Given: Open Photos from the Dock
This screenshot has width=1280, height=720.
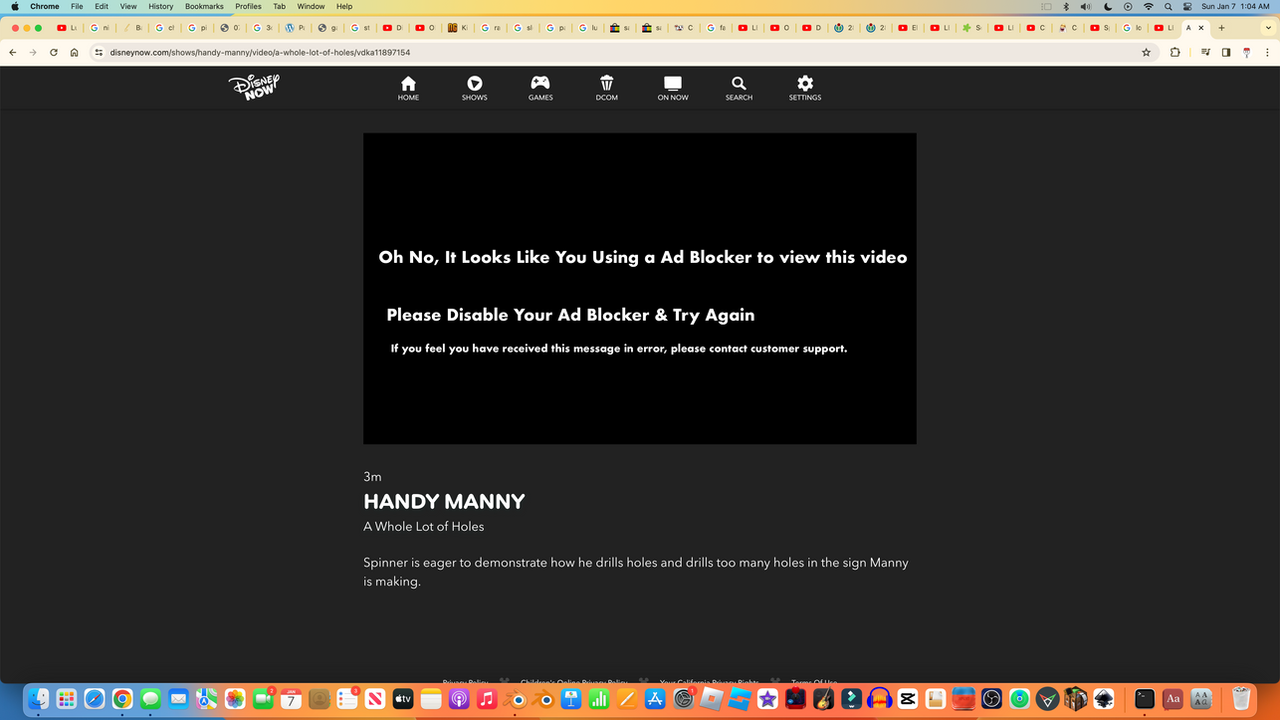Looking at the screenshot, I should click(x=235, y=698).
